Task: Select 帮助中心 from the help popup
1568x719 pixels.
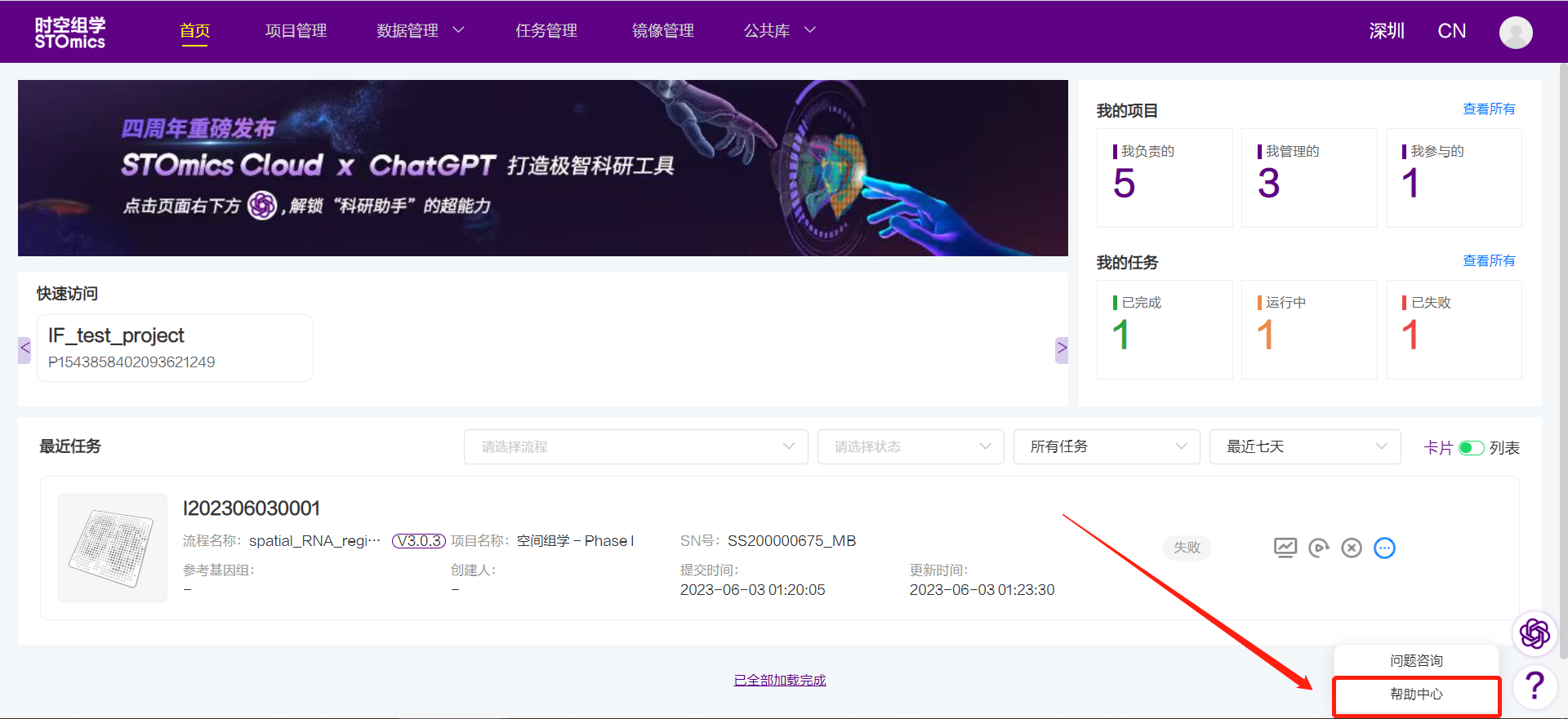Action: point(1416,695)
